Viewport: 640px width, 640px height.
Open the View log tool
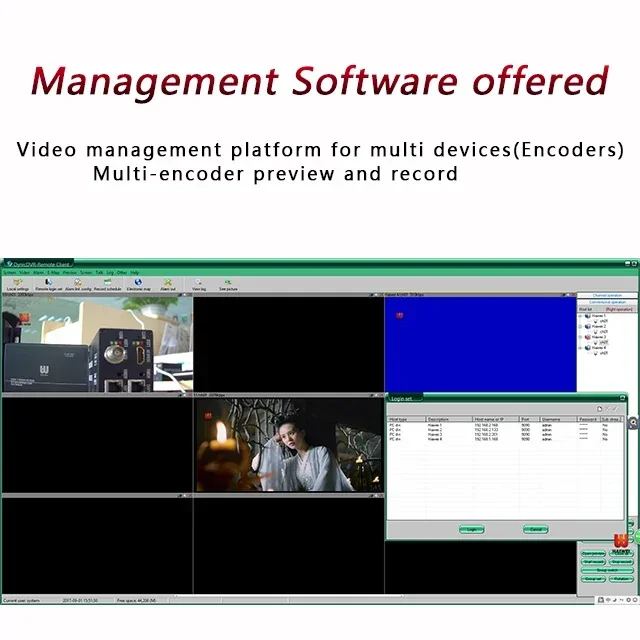click(199, 284)
